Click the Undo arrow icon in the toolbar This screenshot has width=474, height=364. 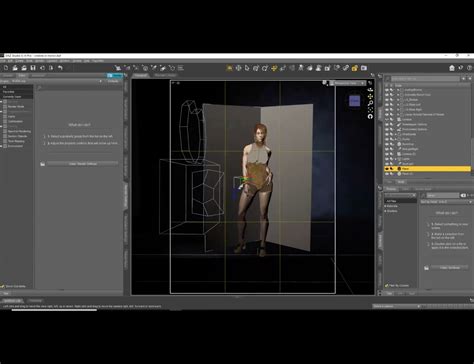click(60, 68)
